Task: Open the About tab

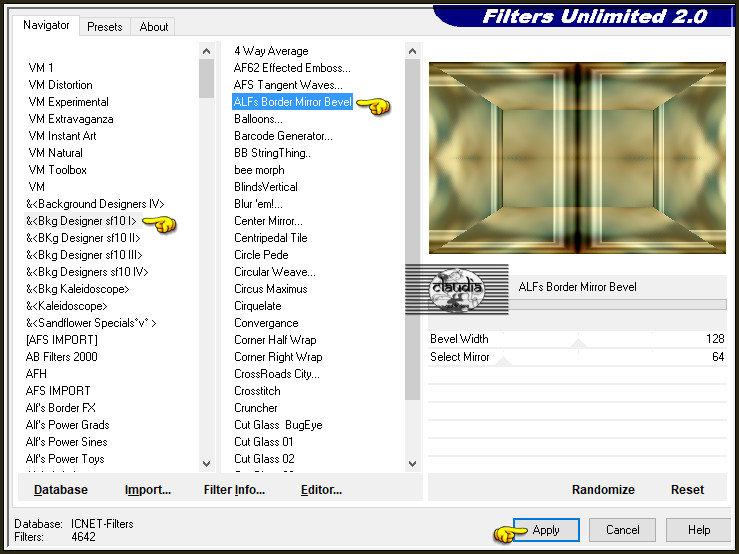Action: tap(154, 27)
